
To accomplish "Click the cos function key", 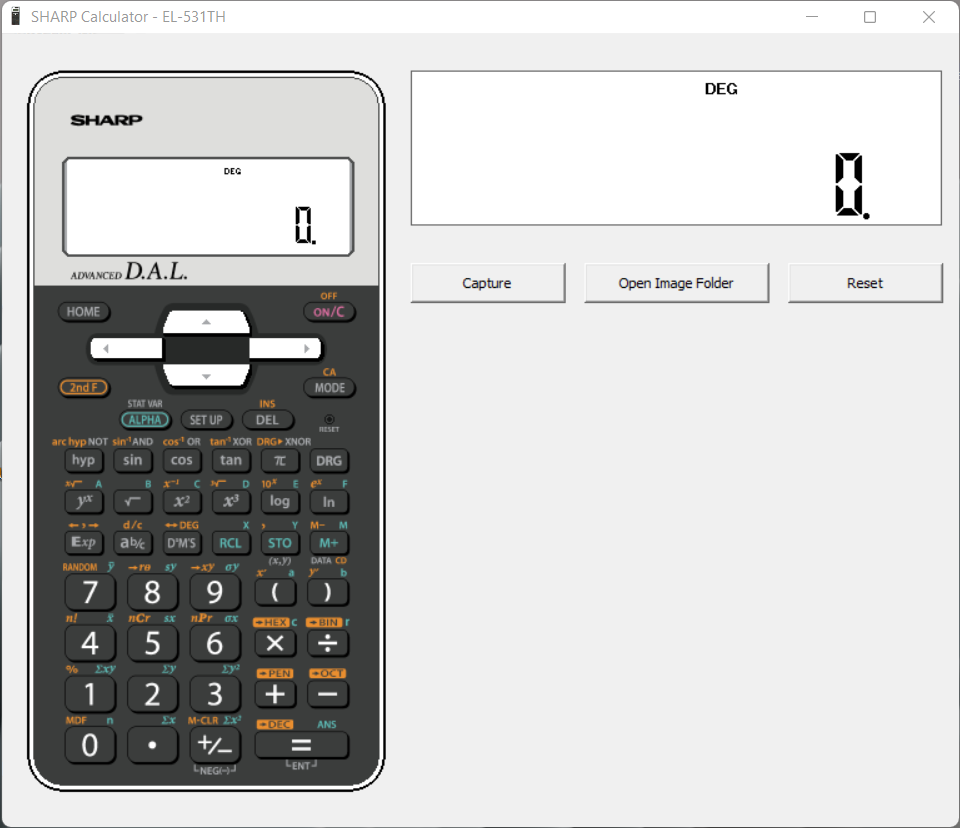I will [x=182, y=461].
